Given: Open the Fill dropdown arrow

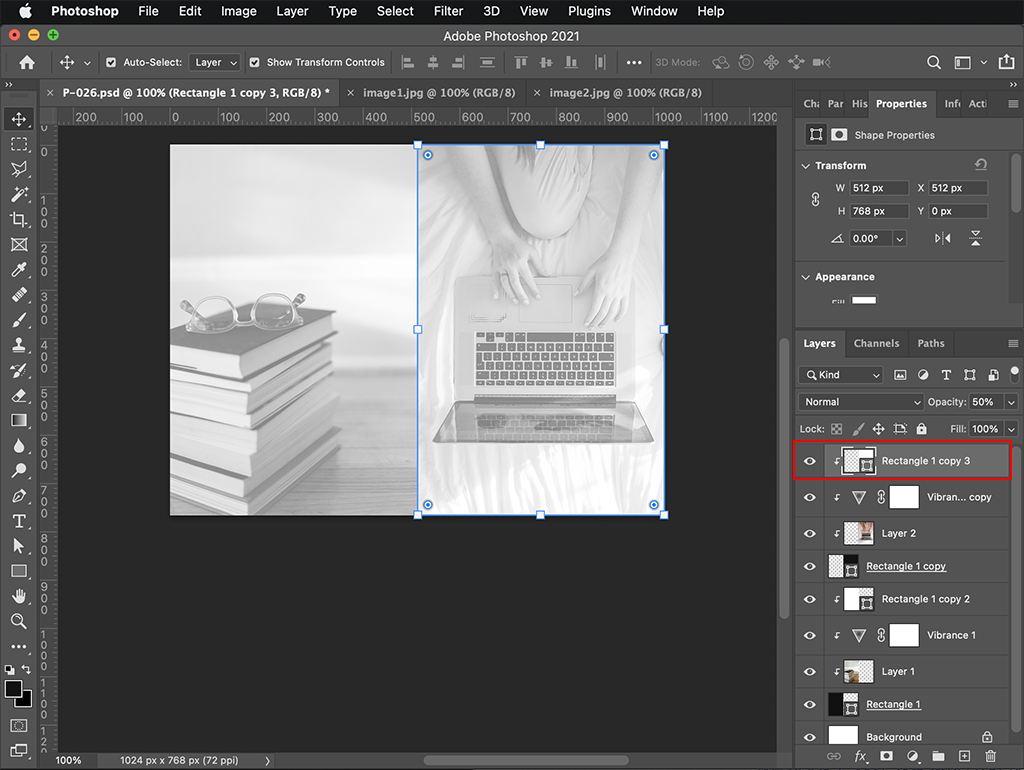Looking at the screenshot, I should coord(1011,429).
